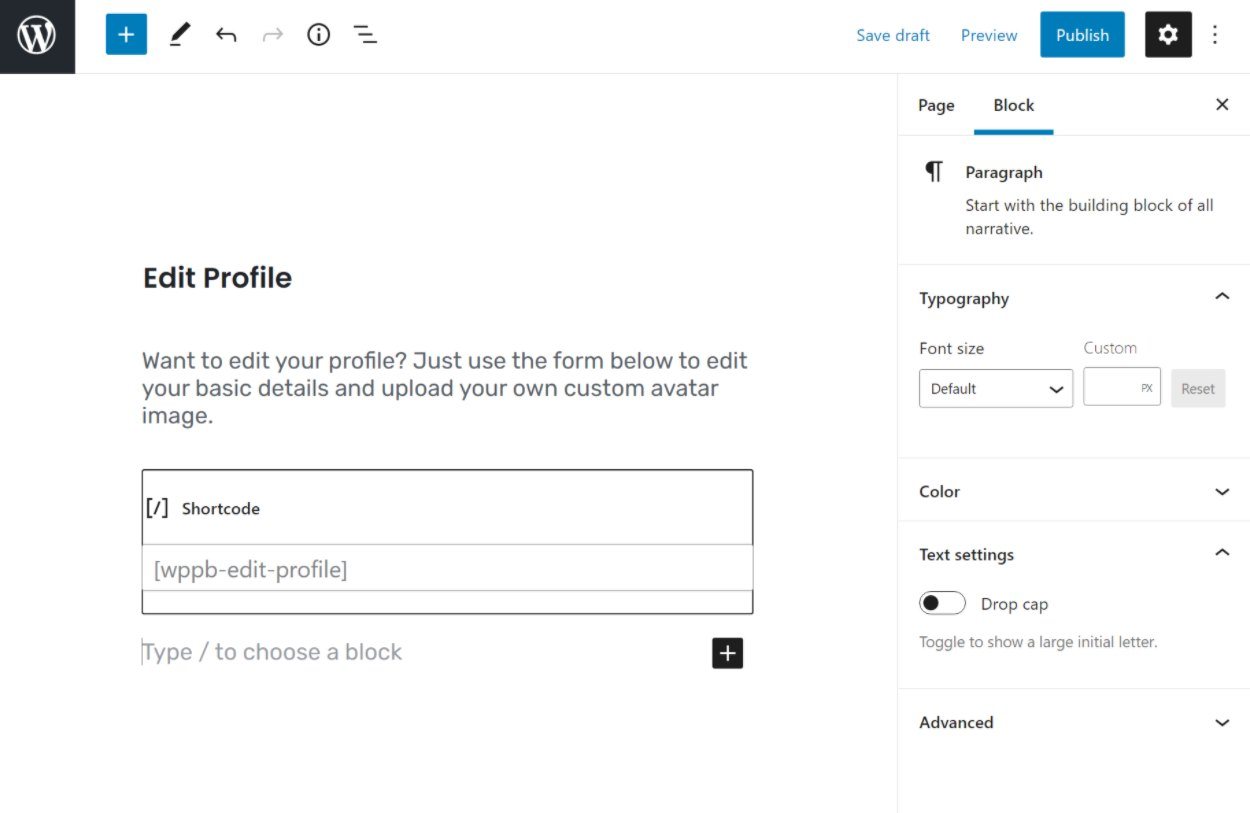Open the three-dot Options menu
Image resolution: width=1250 pixels, height=813 pixels.
pyautogui.click(x=1215, y=35)
